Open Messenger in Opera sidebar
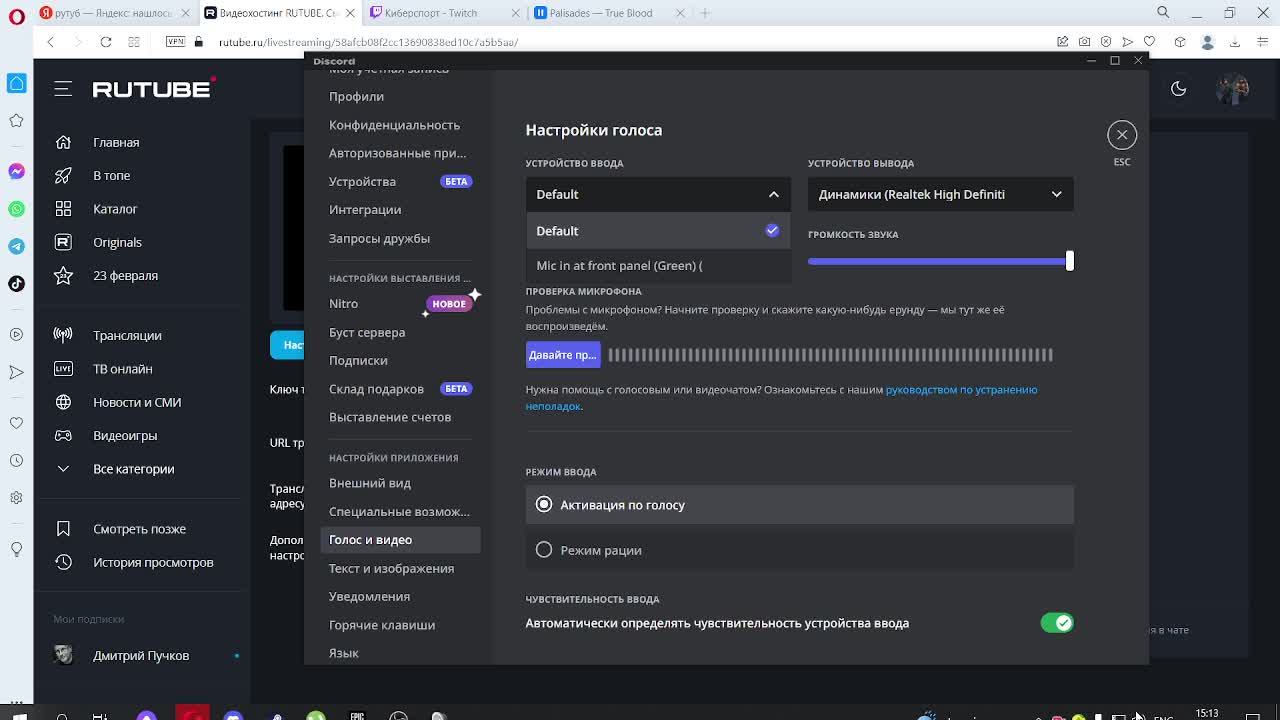The width and height of the screenshot is (1280, 720). (x=16, y=172)
